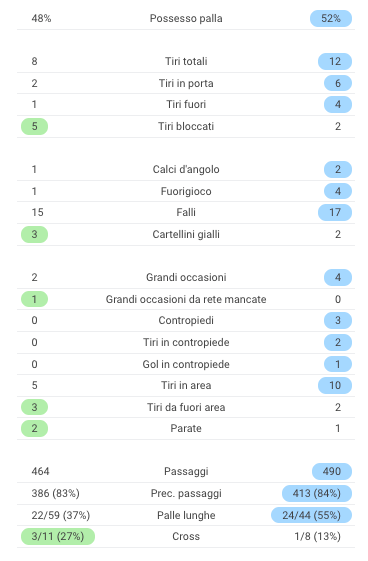Click the Cross 3/11 (27%) green badge
Screen dimensions: 368x561
coord(58,536)
